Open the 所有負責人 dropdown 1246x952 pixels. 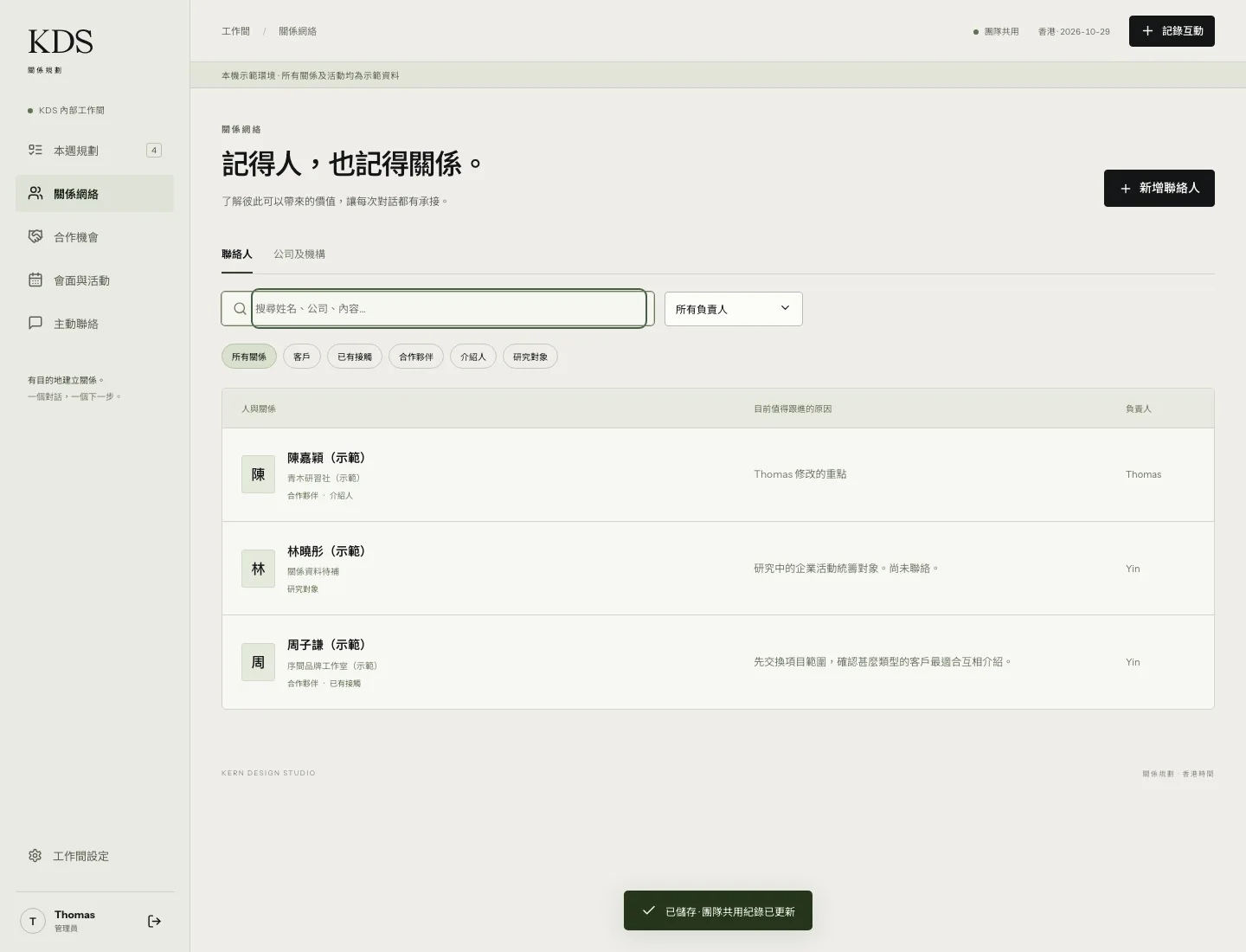[x=734, y=309]
